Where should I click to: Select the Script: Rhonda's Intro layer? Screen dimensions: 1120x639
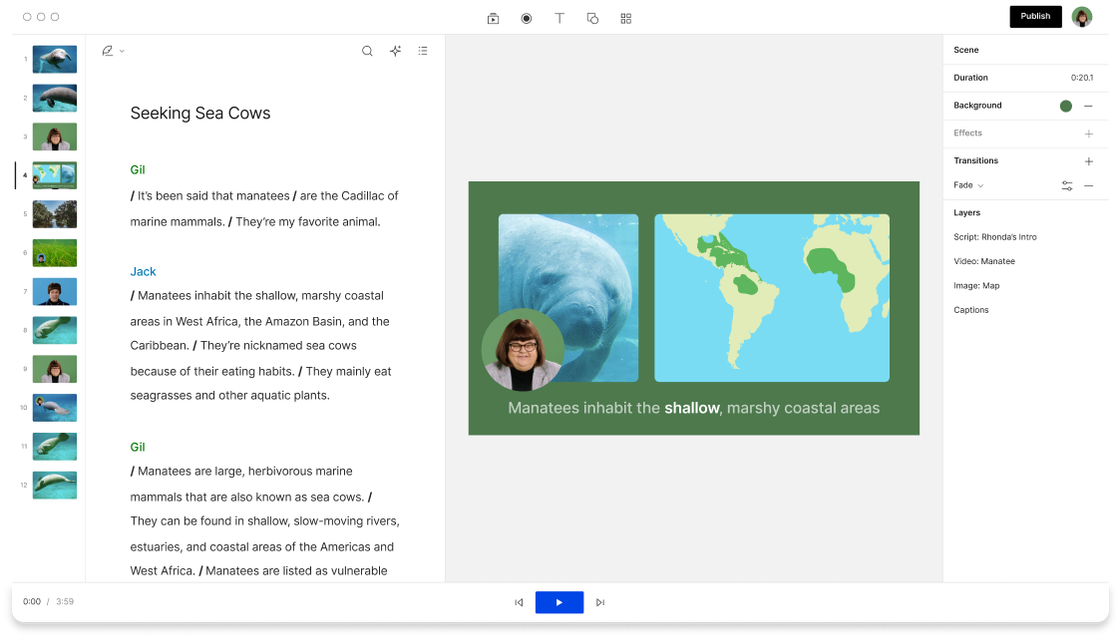[994, 237]
